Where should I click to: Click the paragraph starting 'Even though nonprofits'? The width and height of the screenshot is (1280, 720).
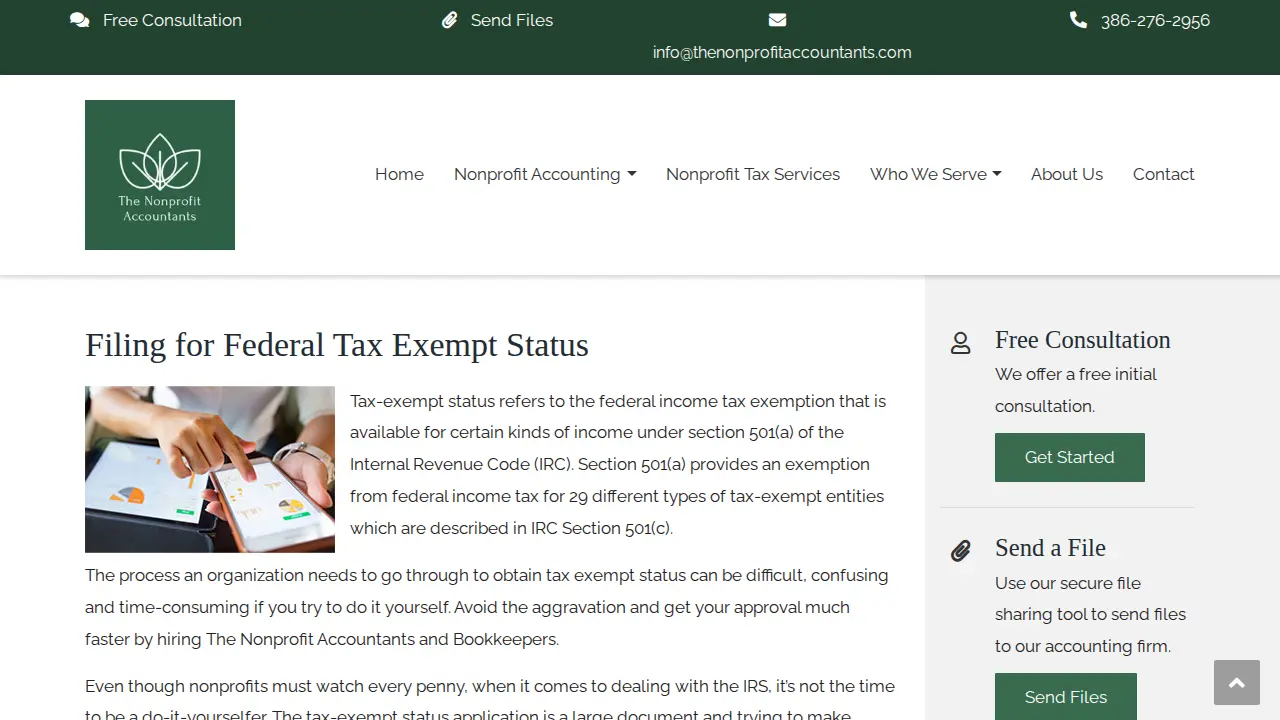click(490, 700)
